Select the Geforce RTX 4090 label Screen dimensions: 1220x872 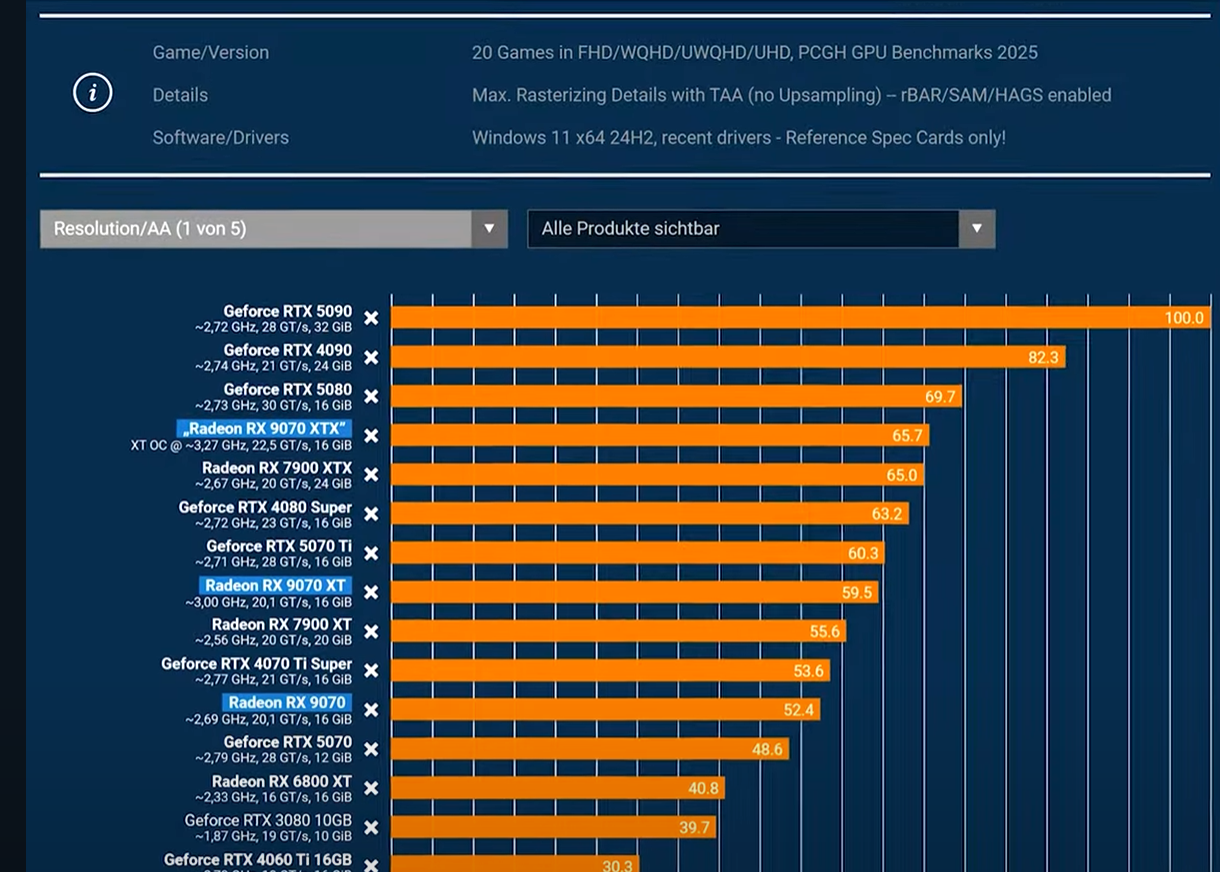pyautogui.click(x=288, y=350)
